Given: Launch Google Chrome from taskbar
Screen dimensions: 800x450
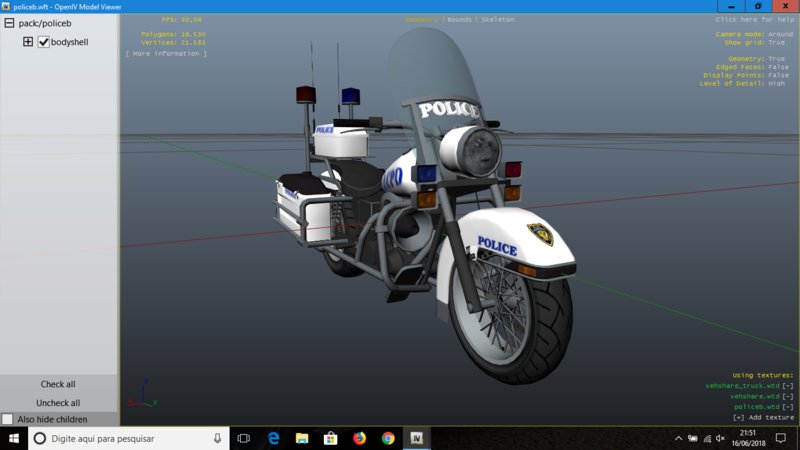Looking at the screenshot, I should coord(388,438).
